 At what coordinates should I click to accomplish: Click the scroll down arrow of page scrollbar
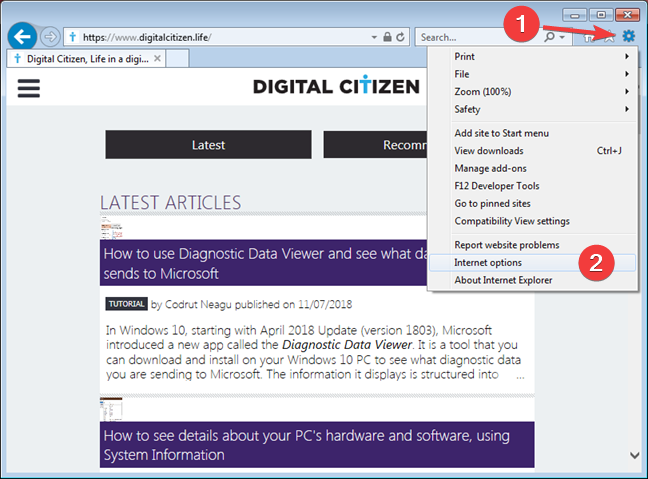[635, 455]
